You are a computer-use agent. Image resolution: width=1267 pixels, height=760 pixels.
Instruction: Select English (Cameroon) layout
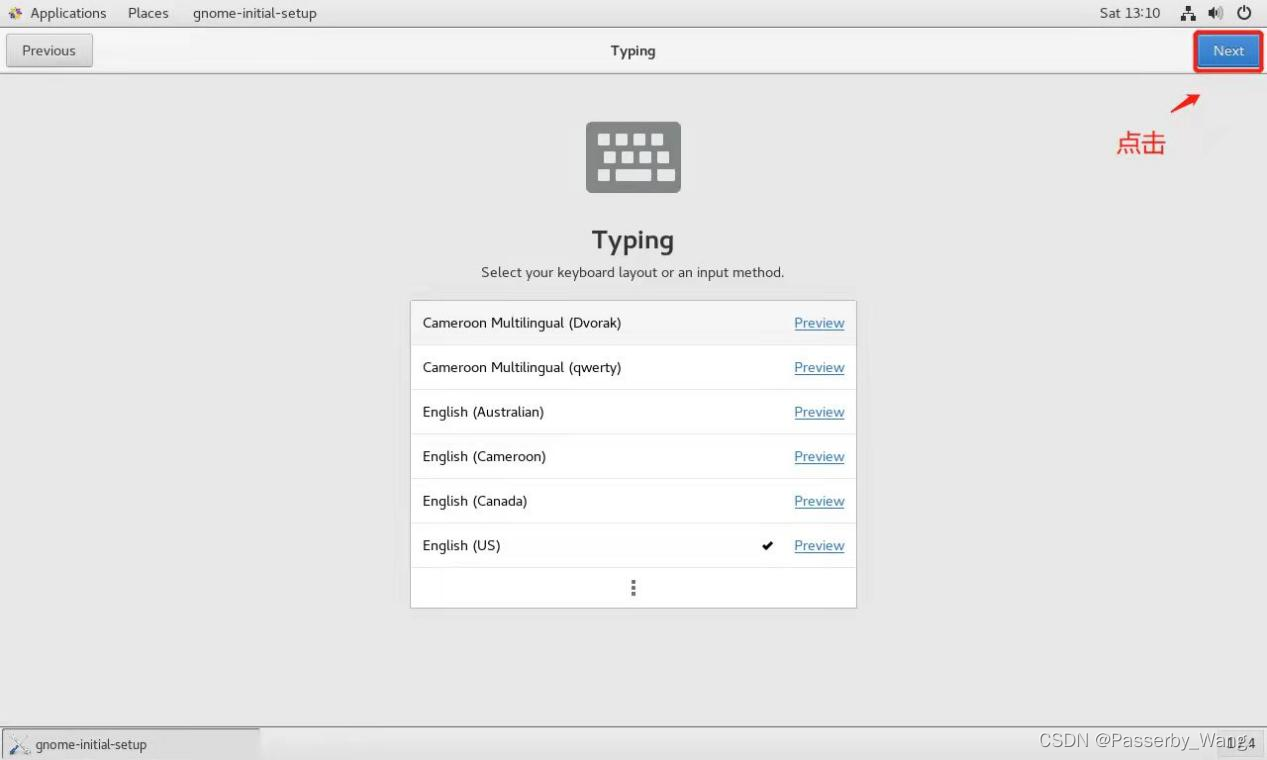[633, 456]
